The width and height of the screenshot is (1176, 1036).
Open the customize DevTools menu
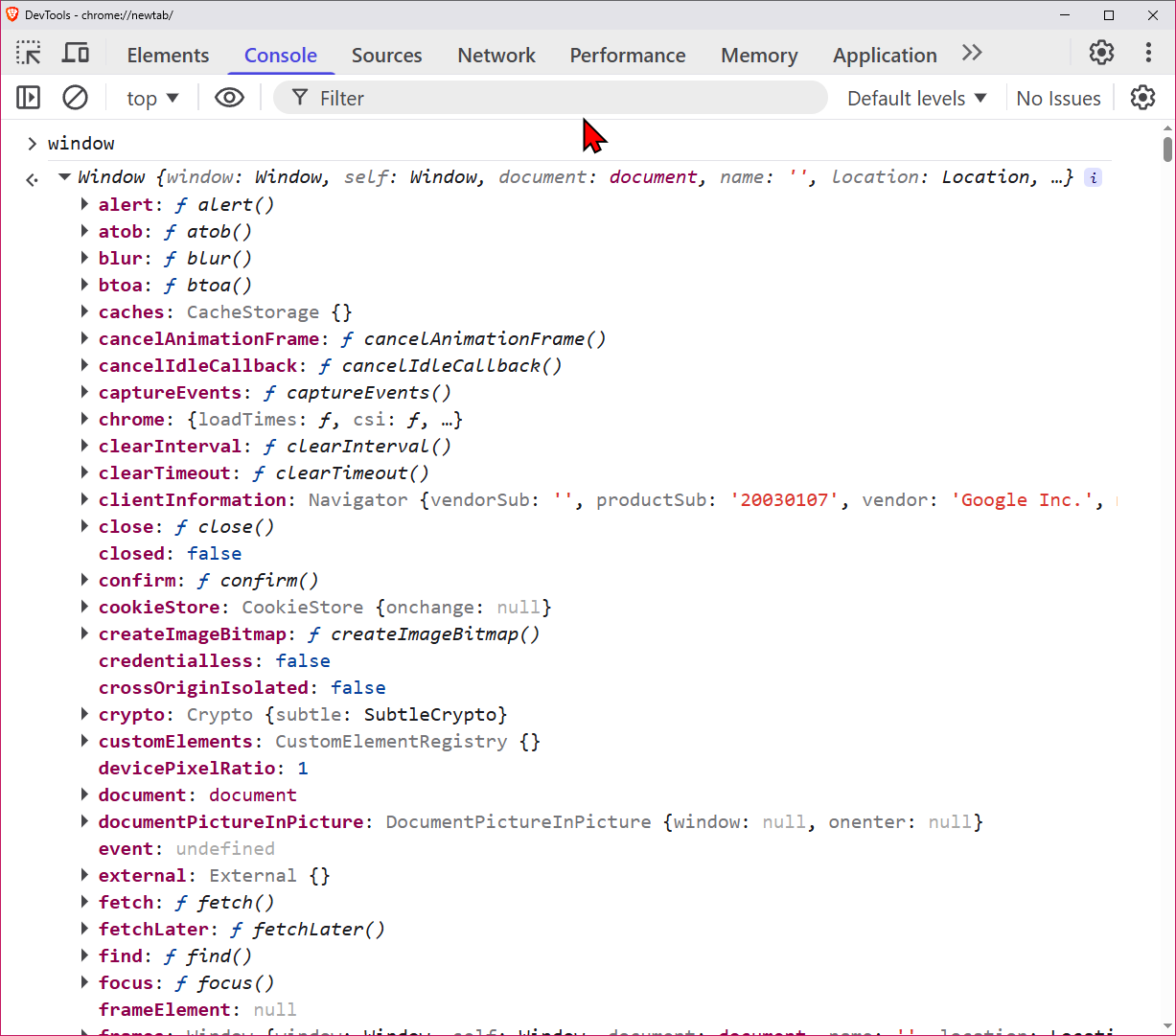[1148, 54]
